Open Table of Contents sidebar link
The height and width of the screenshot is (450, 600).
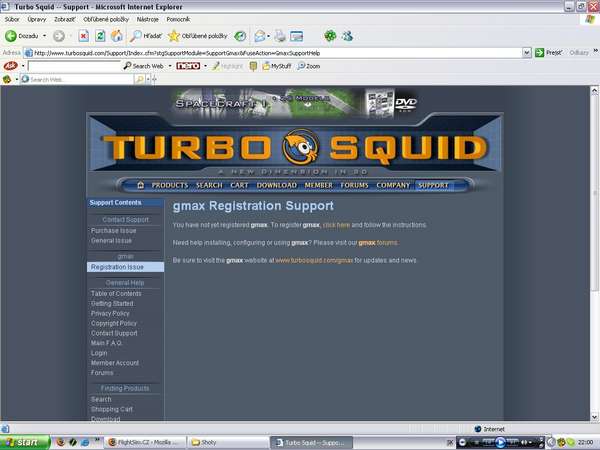[116, 293]
